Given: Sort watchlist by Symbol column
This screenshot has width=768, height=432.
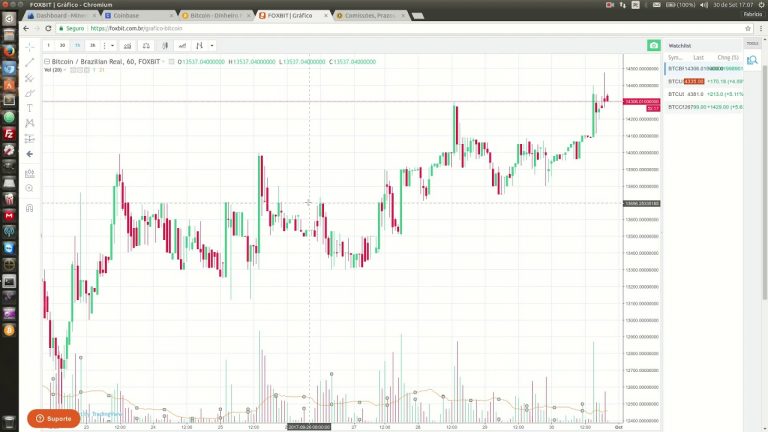Looking at the screenshot, I should 675,58.
